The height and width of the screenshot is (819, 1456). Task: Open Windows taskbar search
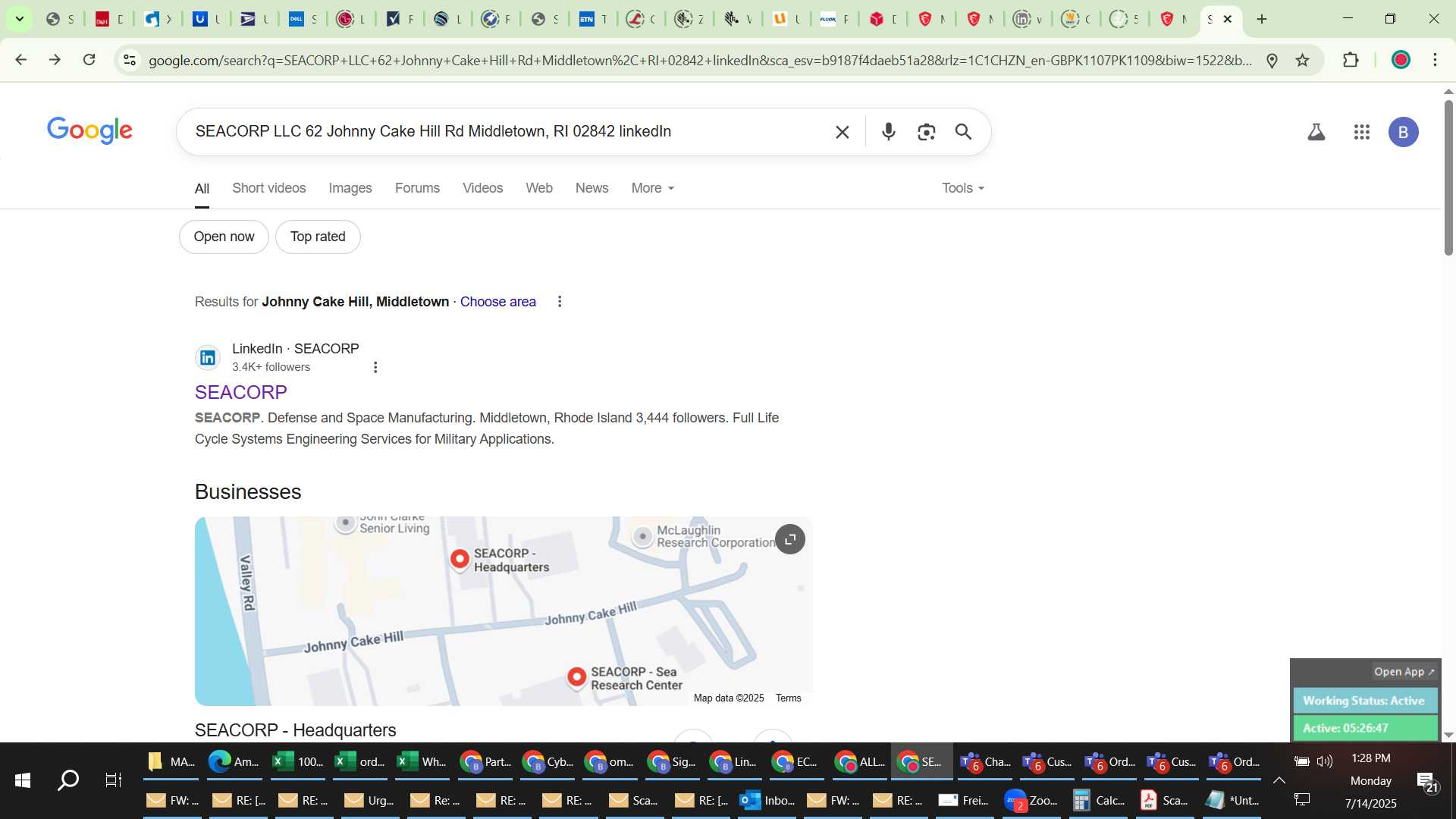(68, 780)
